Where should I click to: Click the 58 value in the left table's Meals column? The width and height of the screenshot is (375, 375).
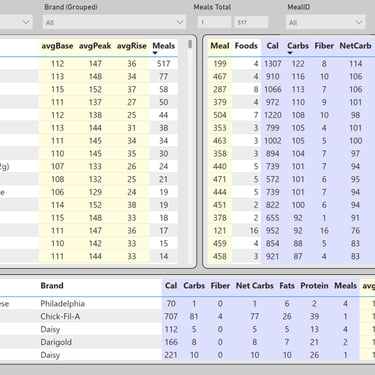coord(164,89)
